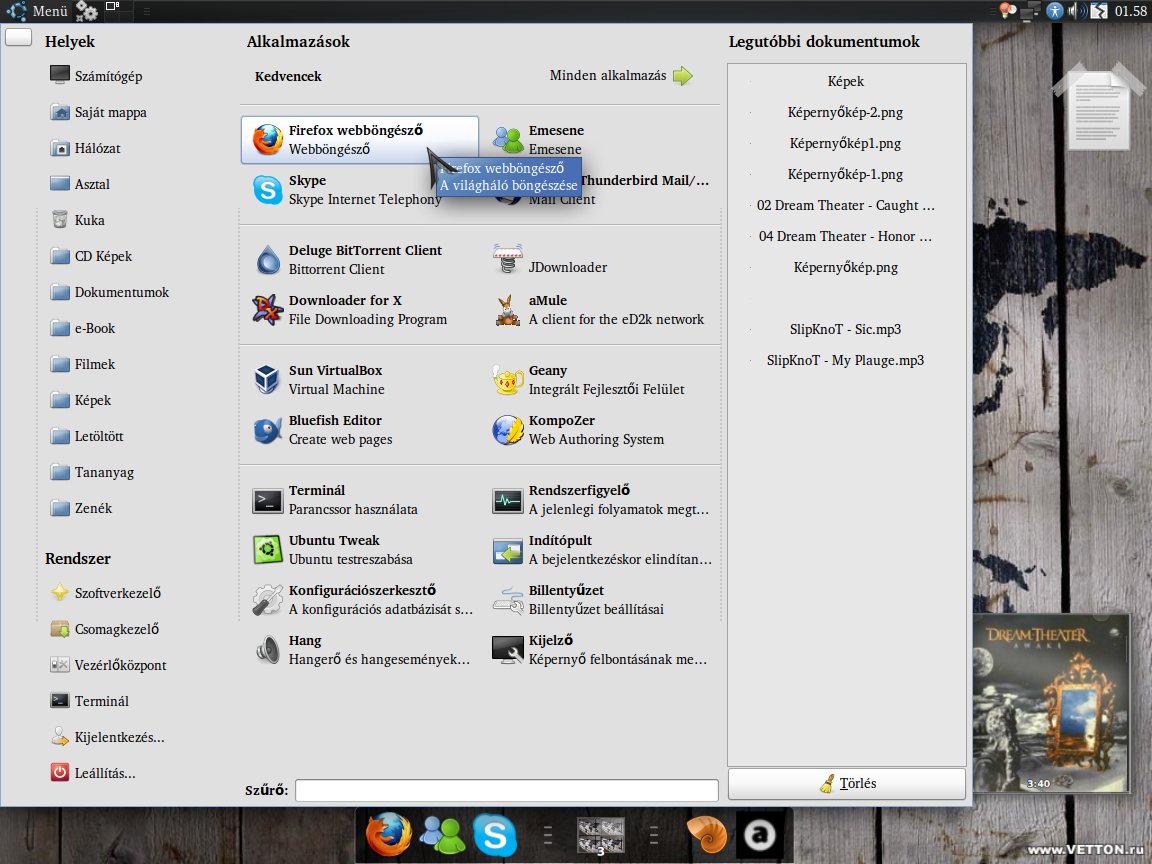Click the Skype icon in the bottom dock
This screenshot has height=864, width=1152.
coord(494,835)
